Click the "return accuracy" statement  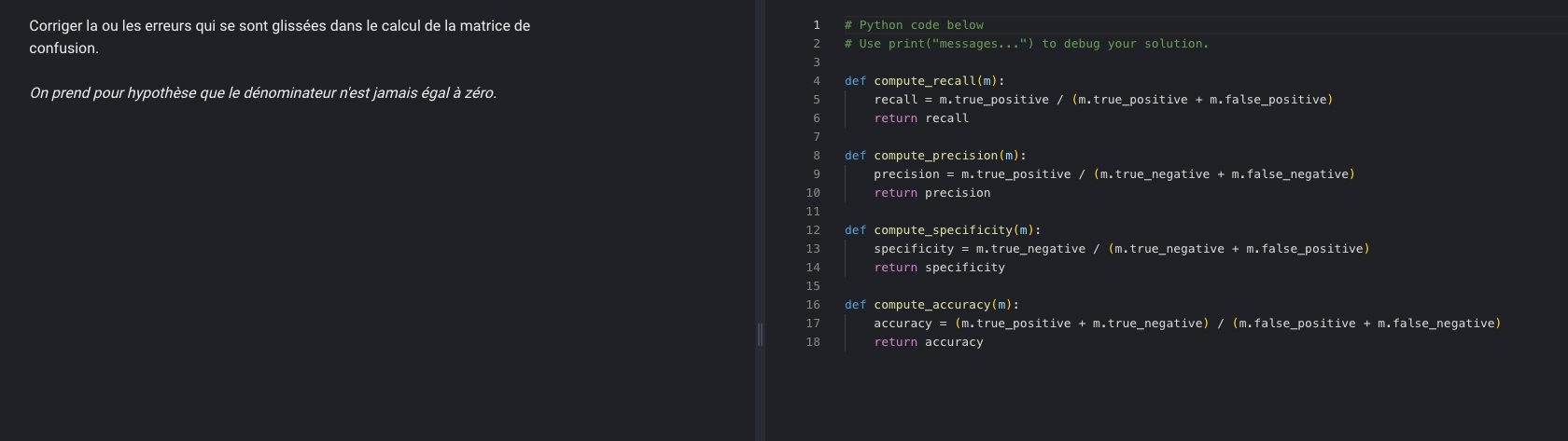tap(928, 342)
